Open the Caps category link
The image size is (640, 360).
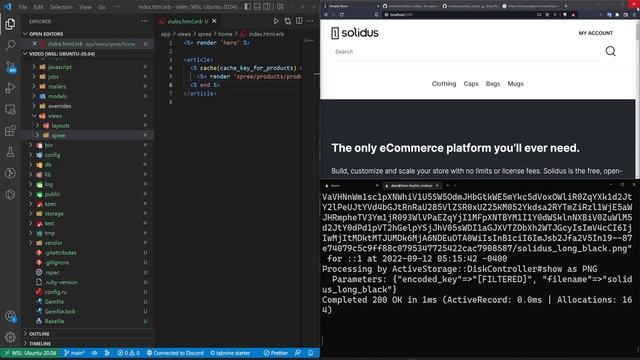(471, 84)
